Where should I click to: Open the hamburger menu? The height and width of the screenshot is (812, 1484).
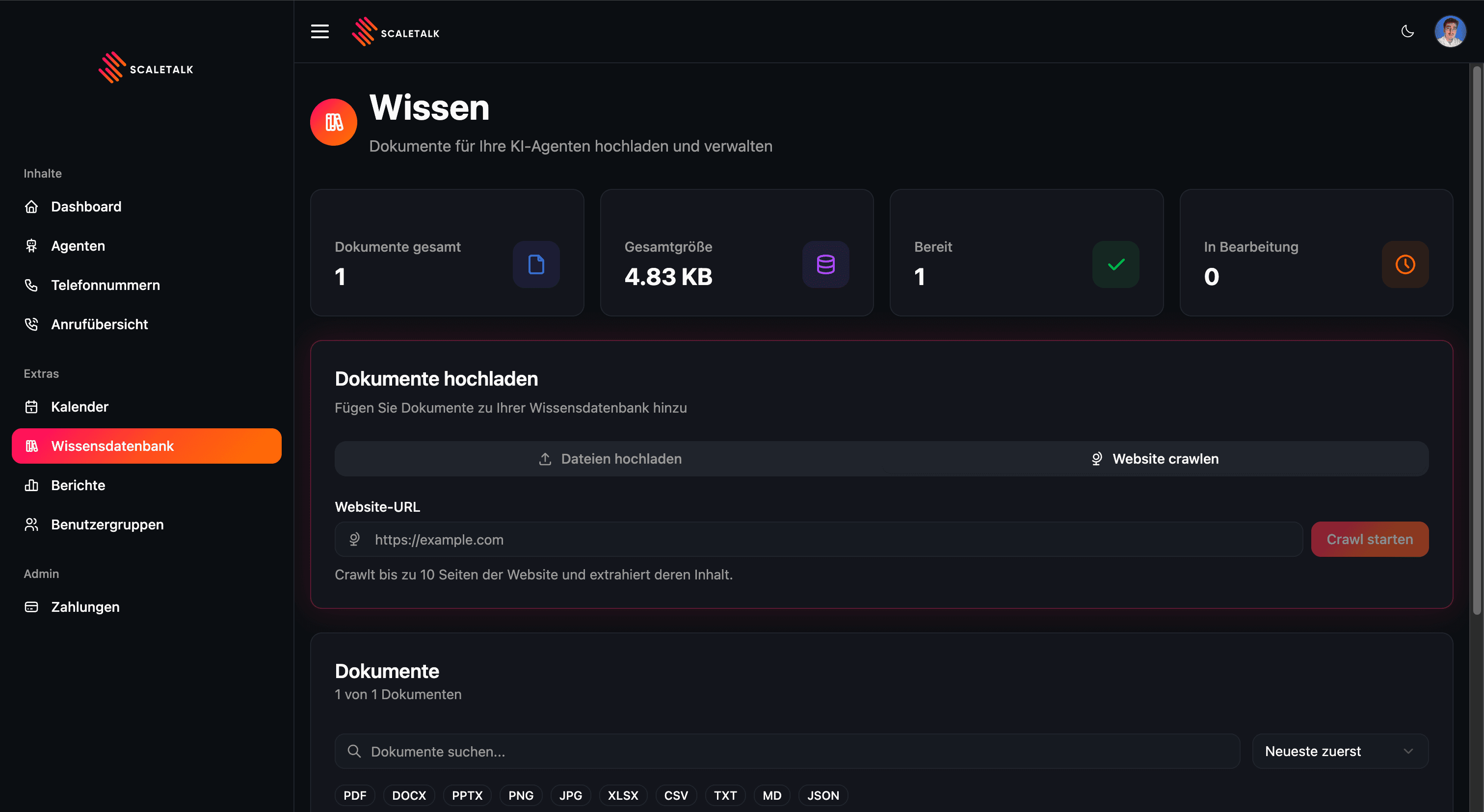319,31
